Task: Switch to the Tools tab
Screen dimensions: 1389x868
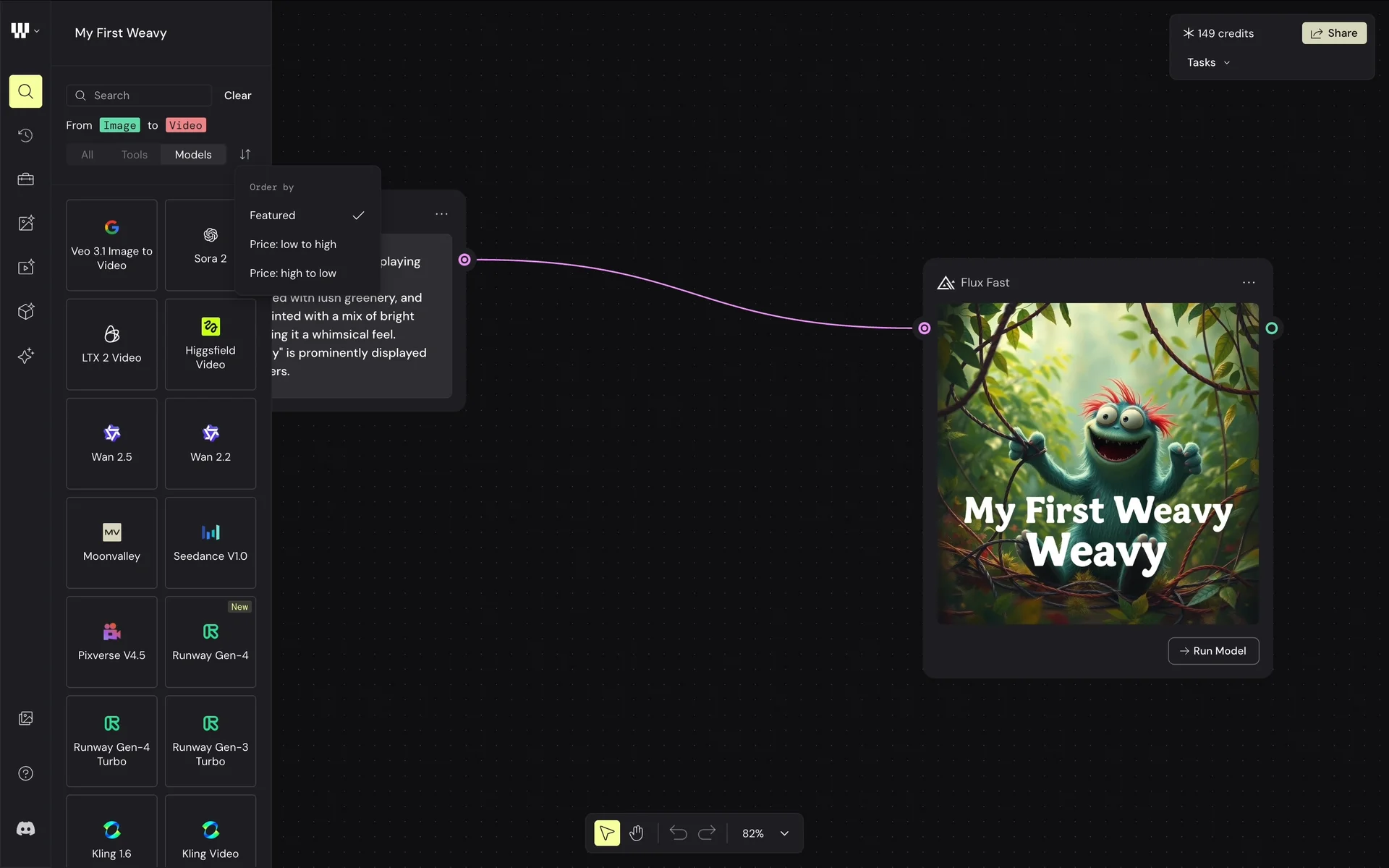Action: pos(134,155)
